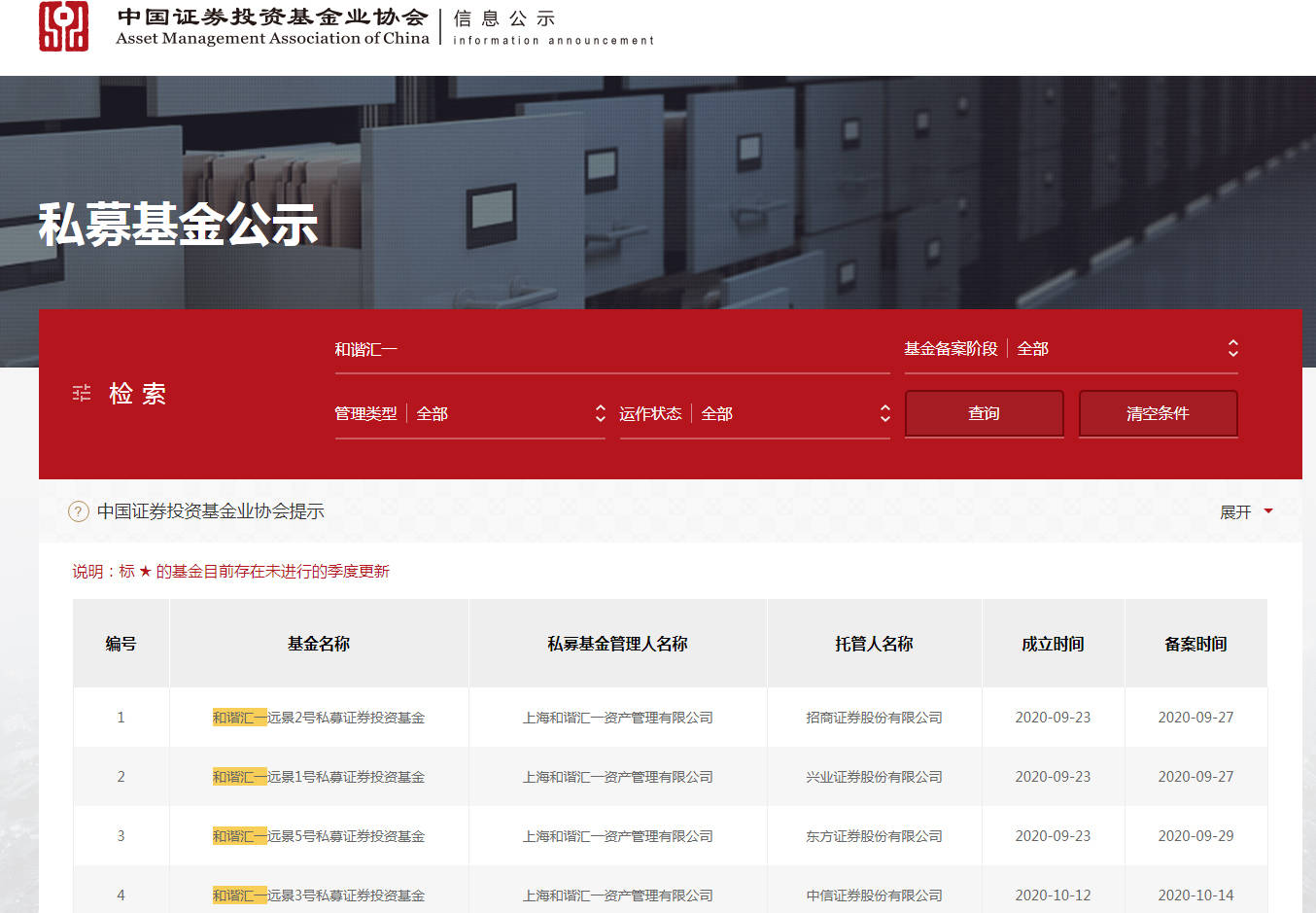Image resolution: width=1316 pixels, height=913 pixels.
Task: Click the 私募基金公示 banner title
Action: point(179,225)
